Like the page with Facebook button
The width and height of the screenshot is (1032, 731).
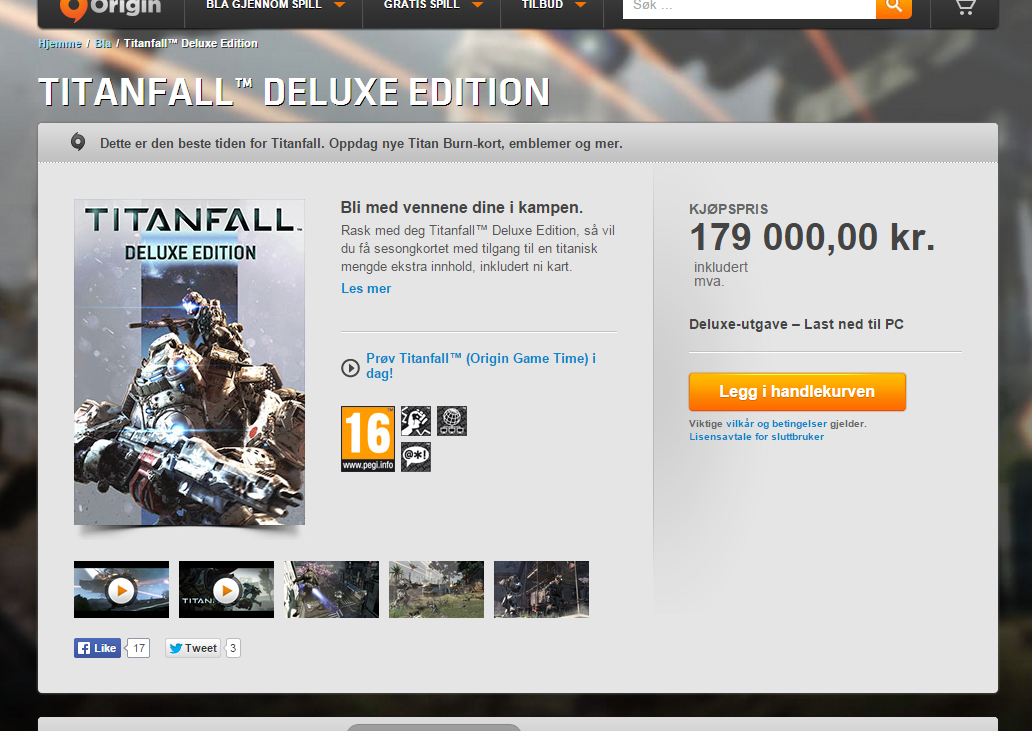[x=97, y=648]
